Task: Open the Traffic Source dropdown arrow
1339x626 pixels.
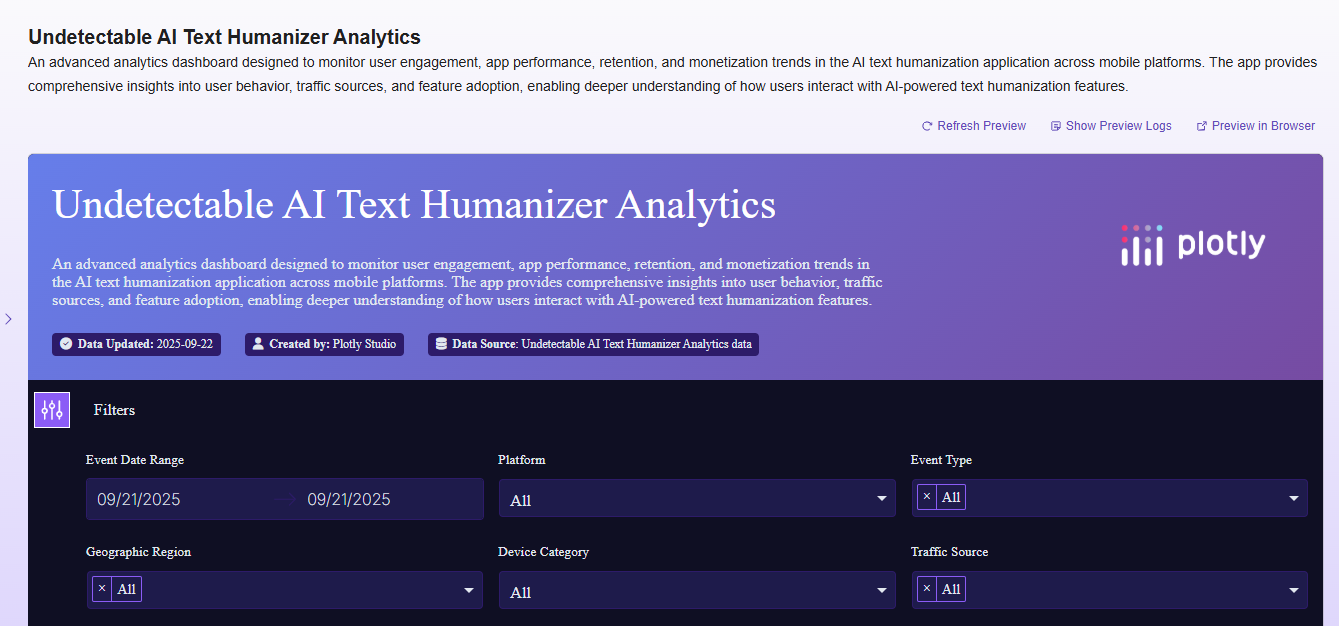Action: pos(1293,590)
